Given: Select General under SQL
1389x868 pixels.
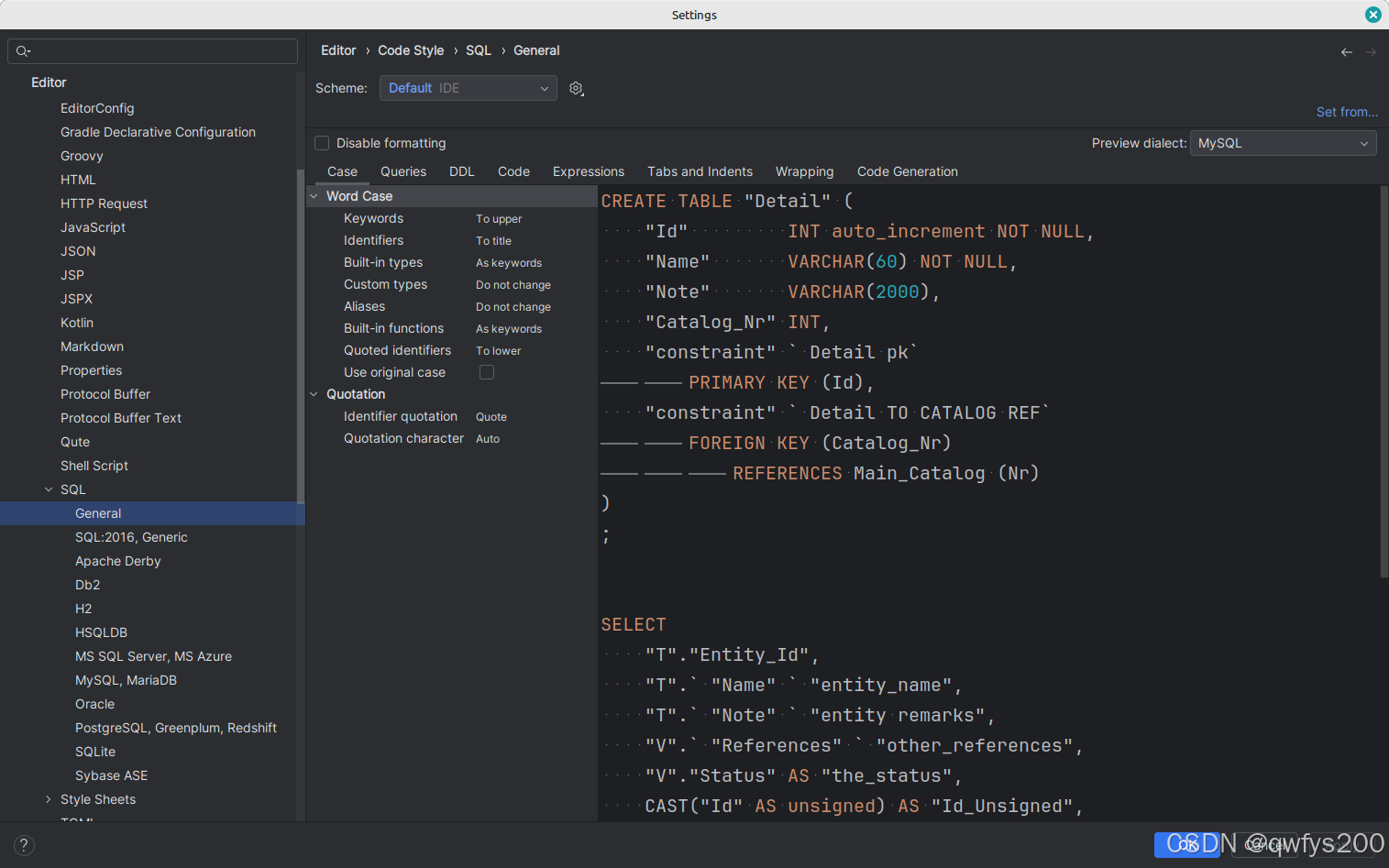Looking at the screenshot, I should [x=152, y=513].
